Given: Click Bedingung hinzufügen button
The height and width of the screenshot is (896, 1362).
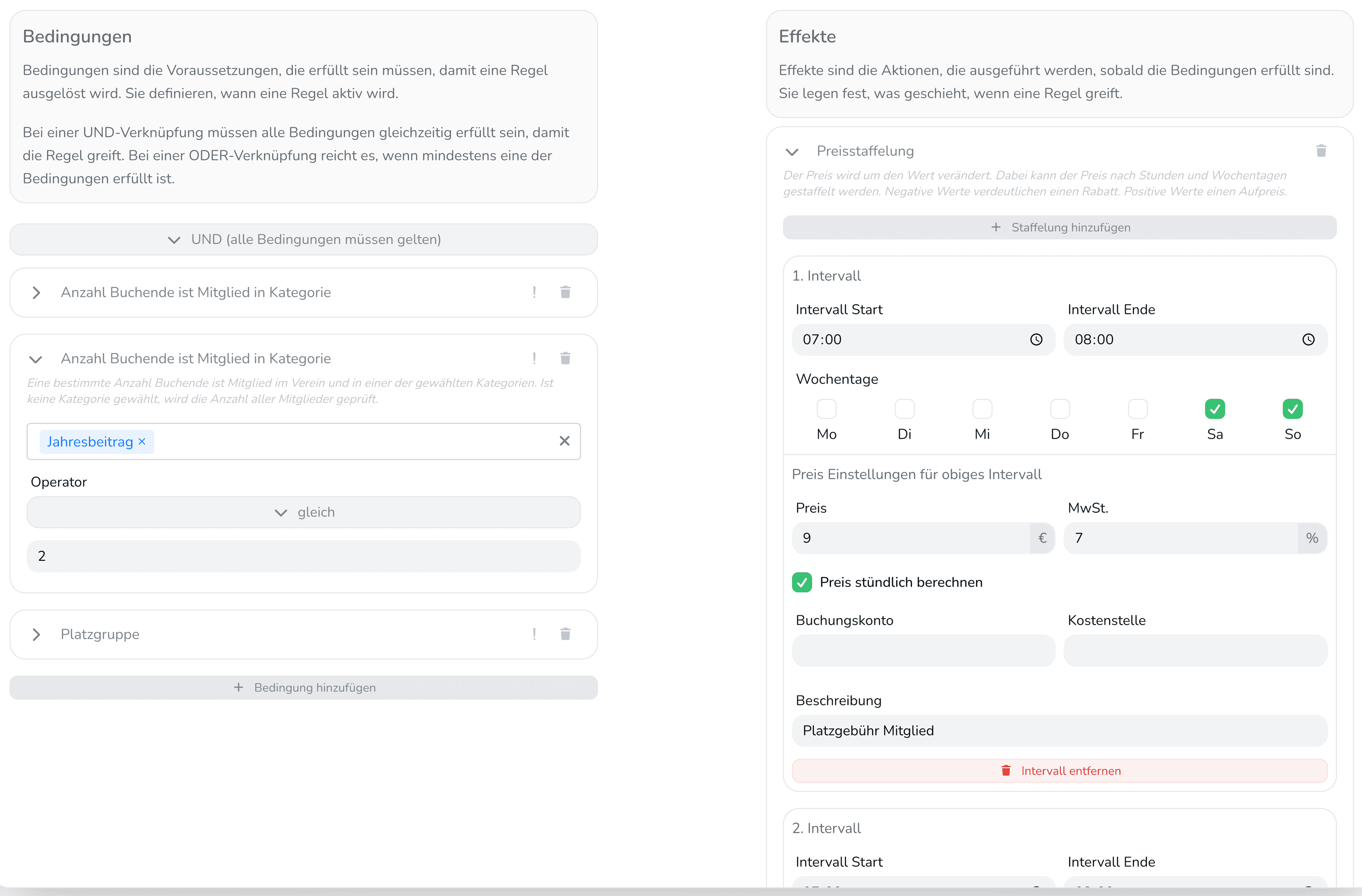Looking at the screenshot, I should [303, 688].
